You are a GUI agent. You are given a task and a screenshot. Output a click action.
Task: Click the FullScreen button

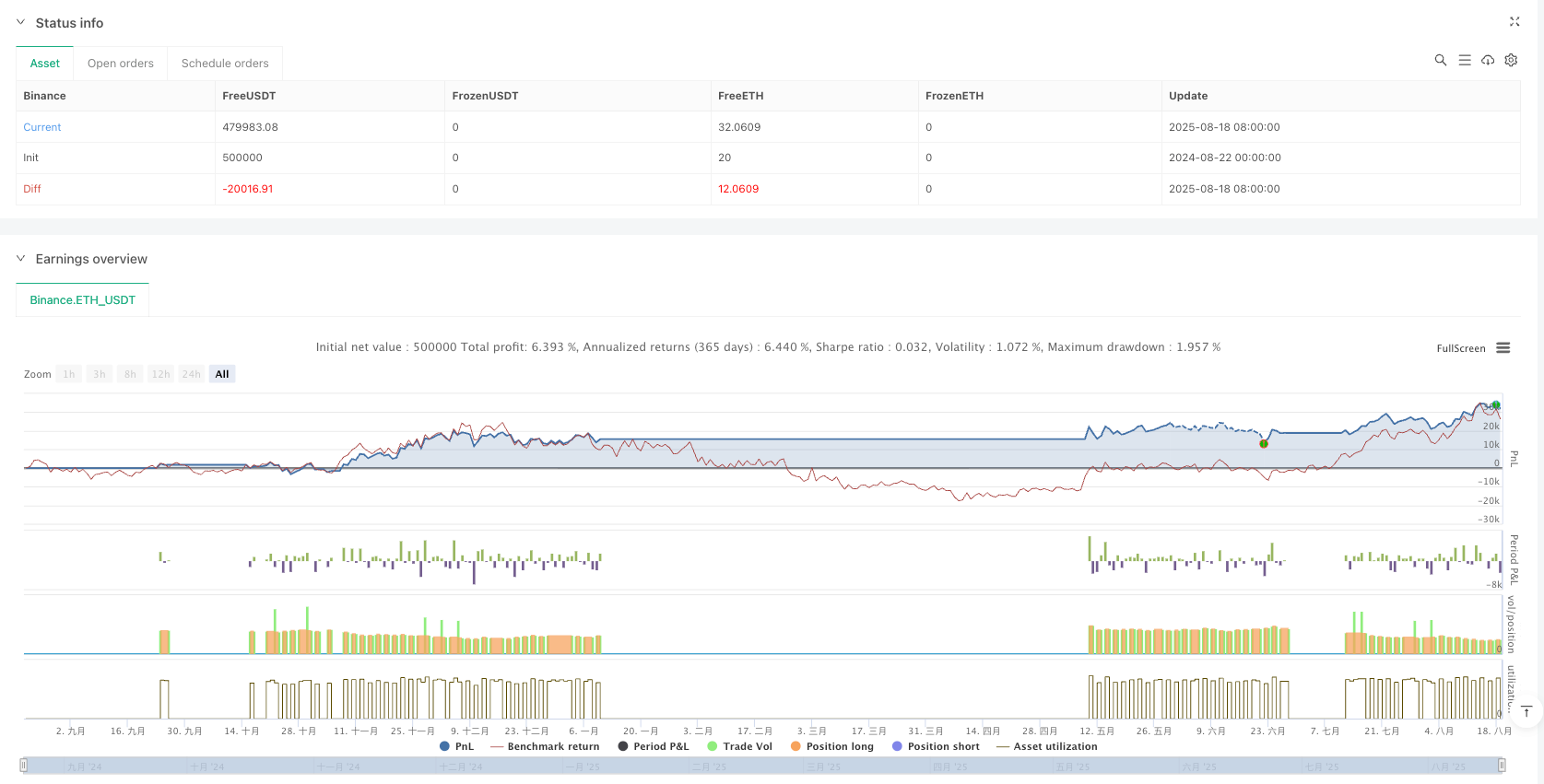(x=1460, y=348)
